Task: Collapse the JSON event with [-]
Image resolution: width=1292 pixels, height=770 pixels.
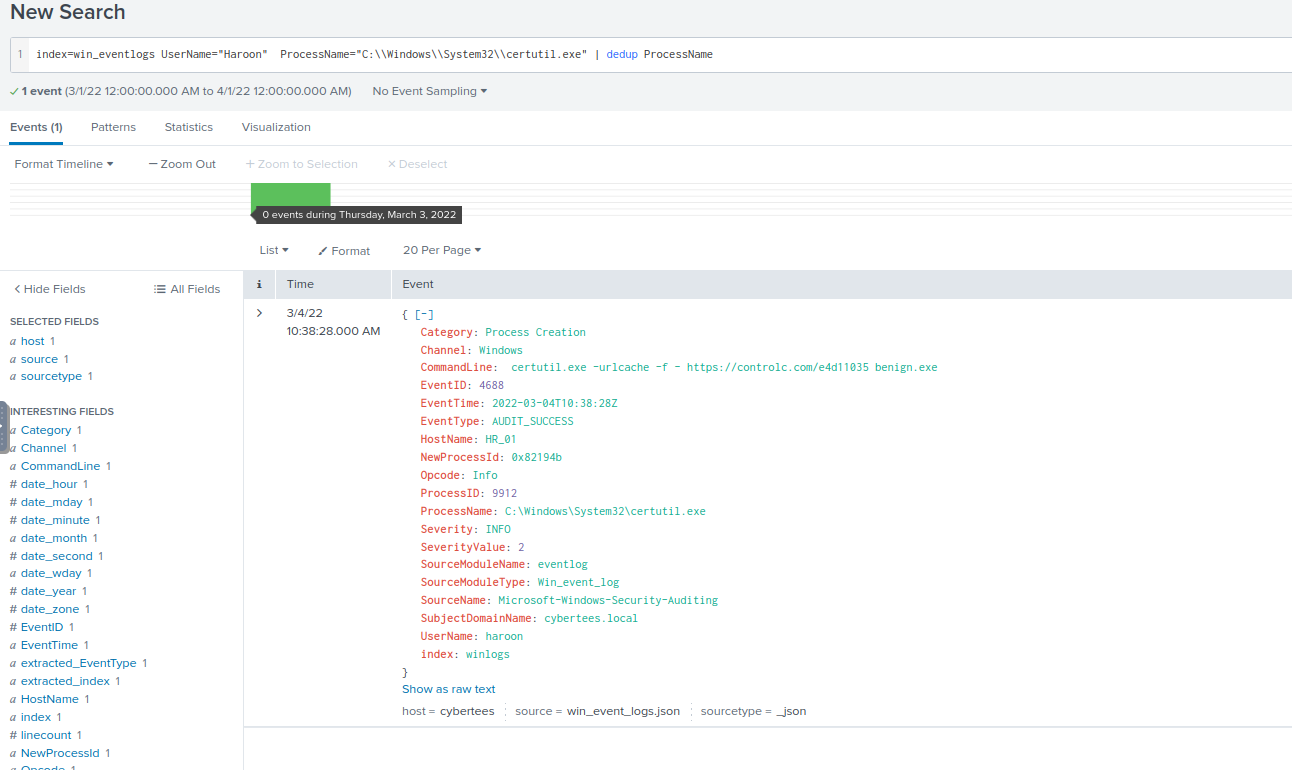Action: pos(424,314)
